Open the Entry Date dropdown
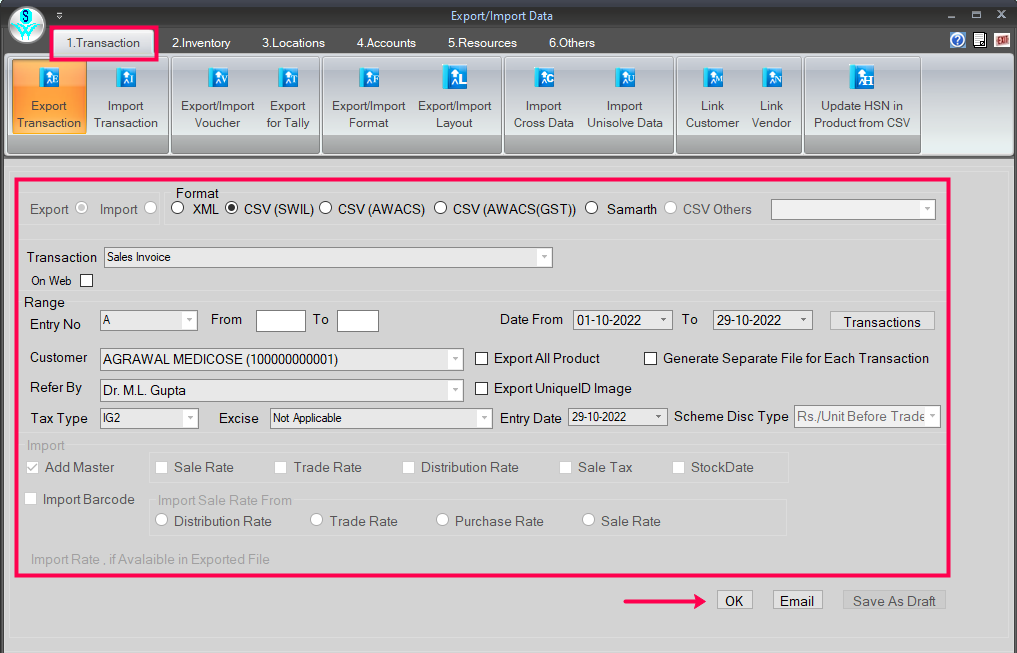The image size is (1017, 653). [658, 417]
